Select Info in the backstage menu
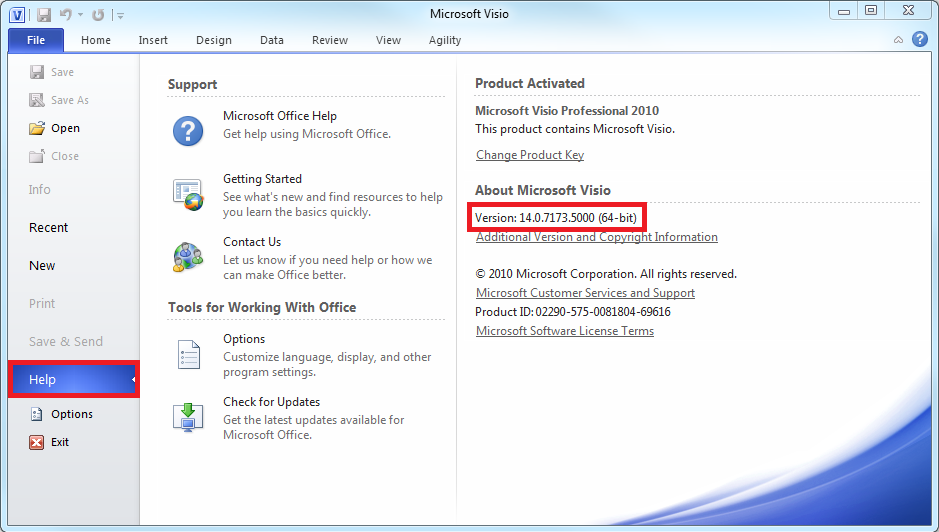The width and height of the screenshot is (939, 532). [40, 189]
